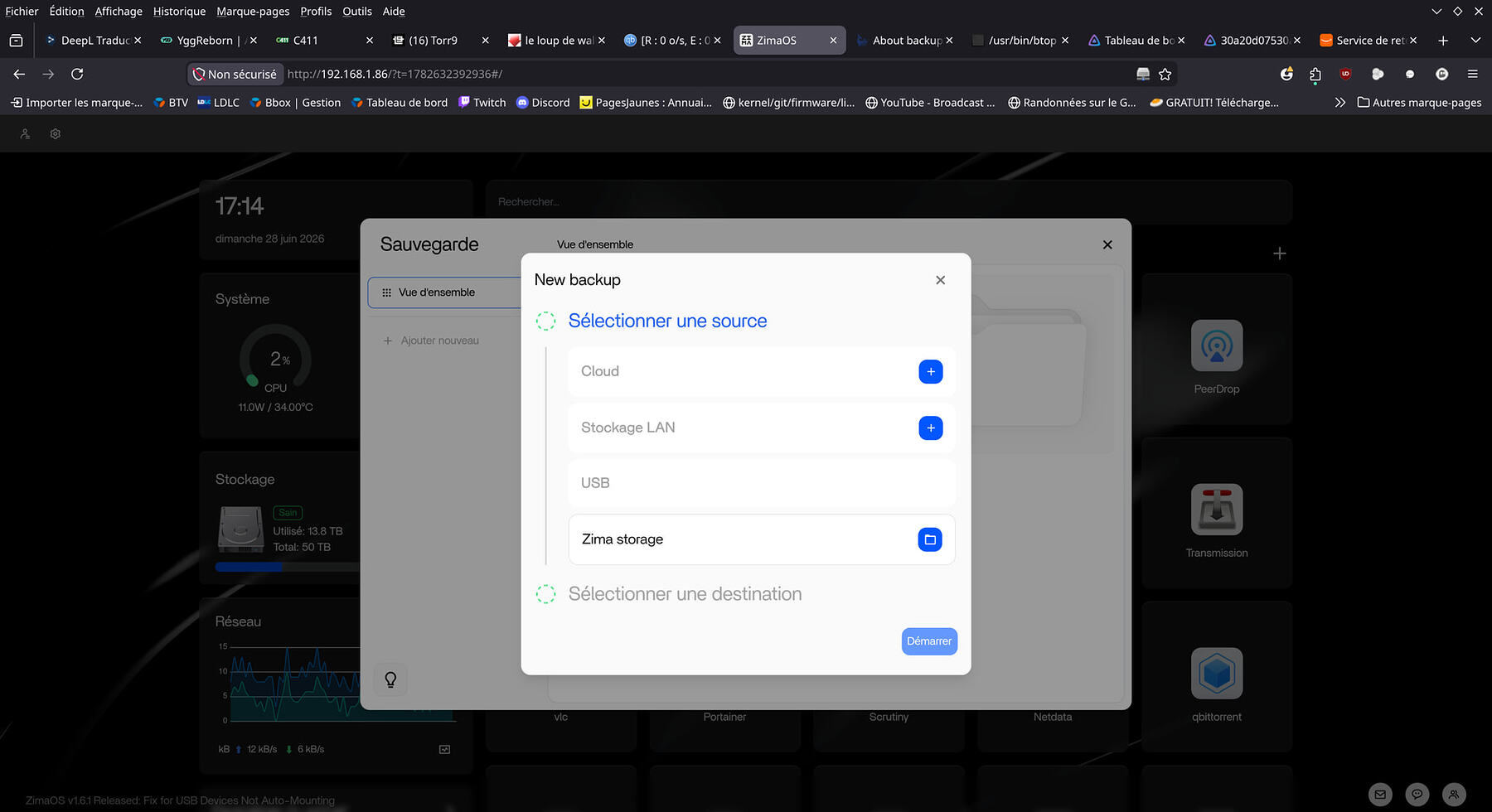Open the Édition menu
This screenshot has height=812, width=1492.
[66, 12]
